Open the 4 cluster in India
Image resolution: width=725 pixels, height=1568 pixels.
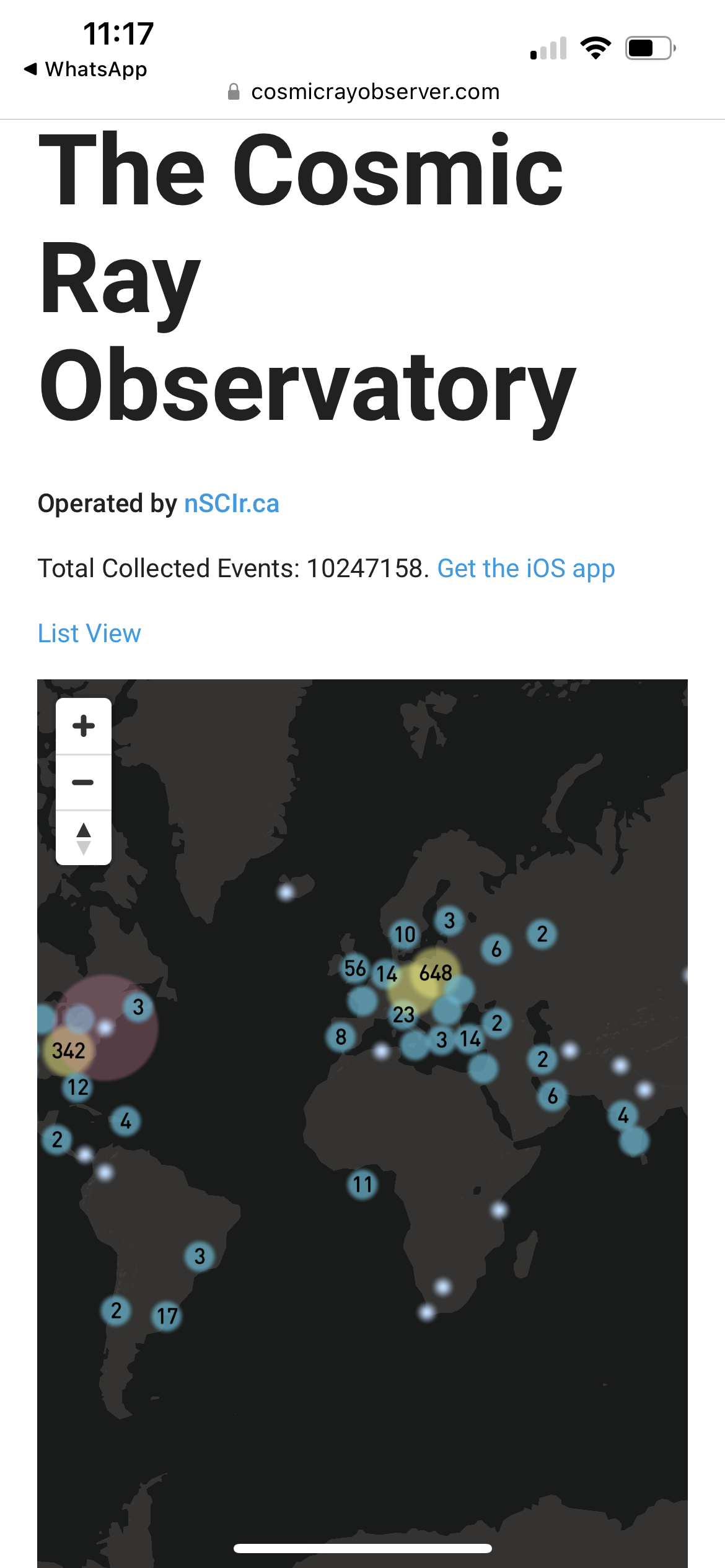[x=623, y=1115]
